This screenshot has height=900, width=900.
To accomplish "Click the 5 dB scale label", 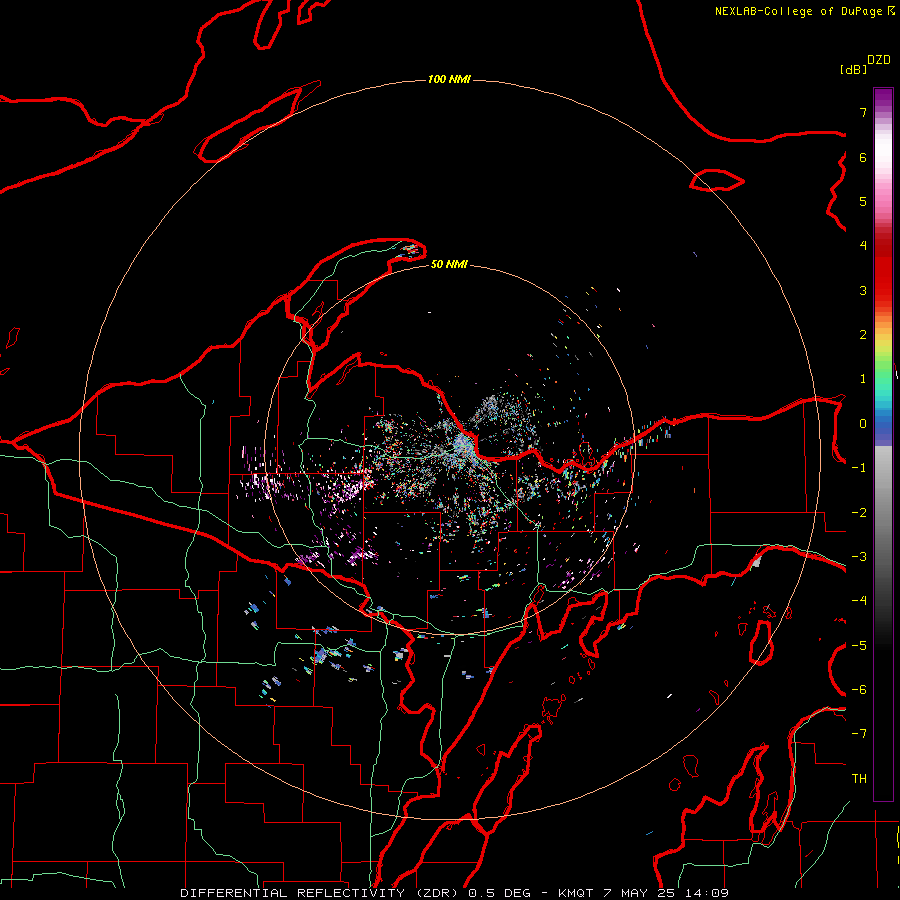I will pyautogui.click(x=863, y=201).
